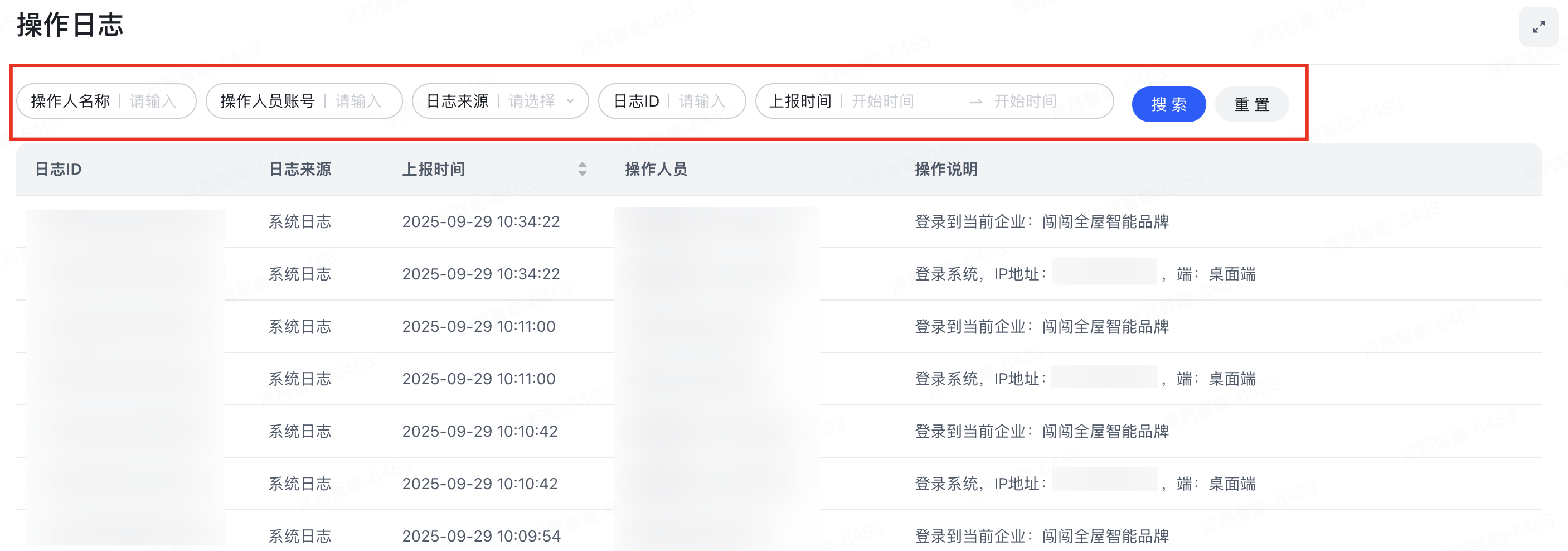Click the fullscreen expand icon
Screen dimensions: 1568x551
click(x=1538, y=27)
